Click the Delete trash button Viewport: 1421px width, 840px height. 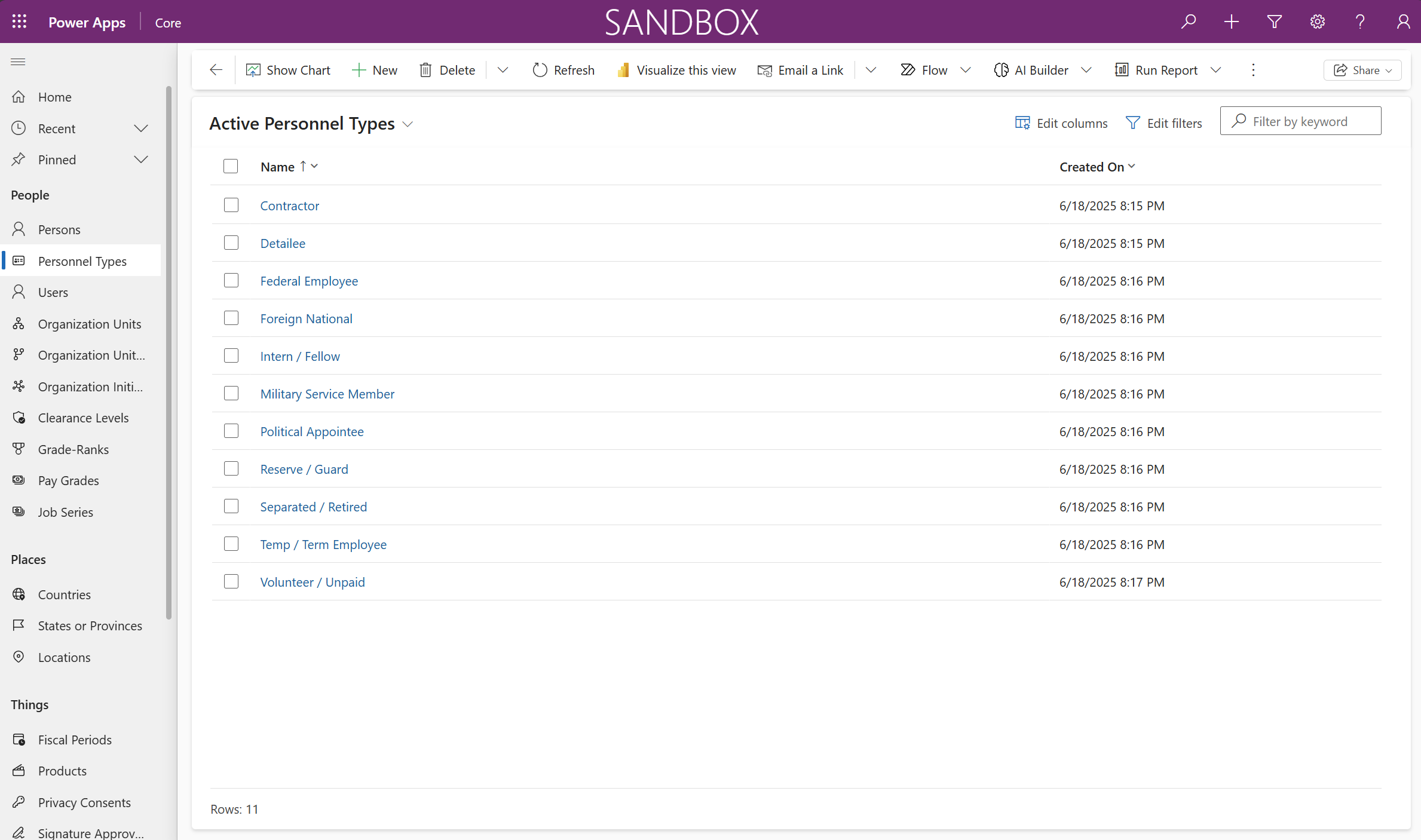pos(448,70)
